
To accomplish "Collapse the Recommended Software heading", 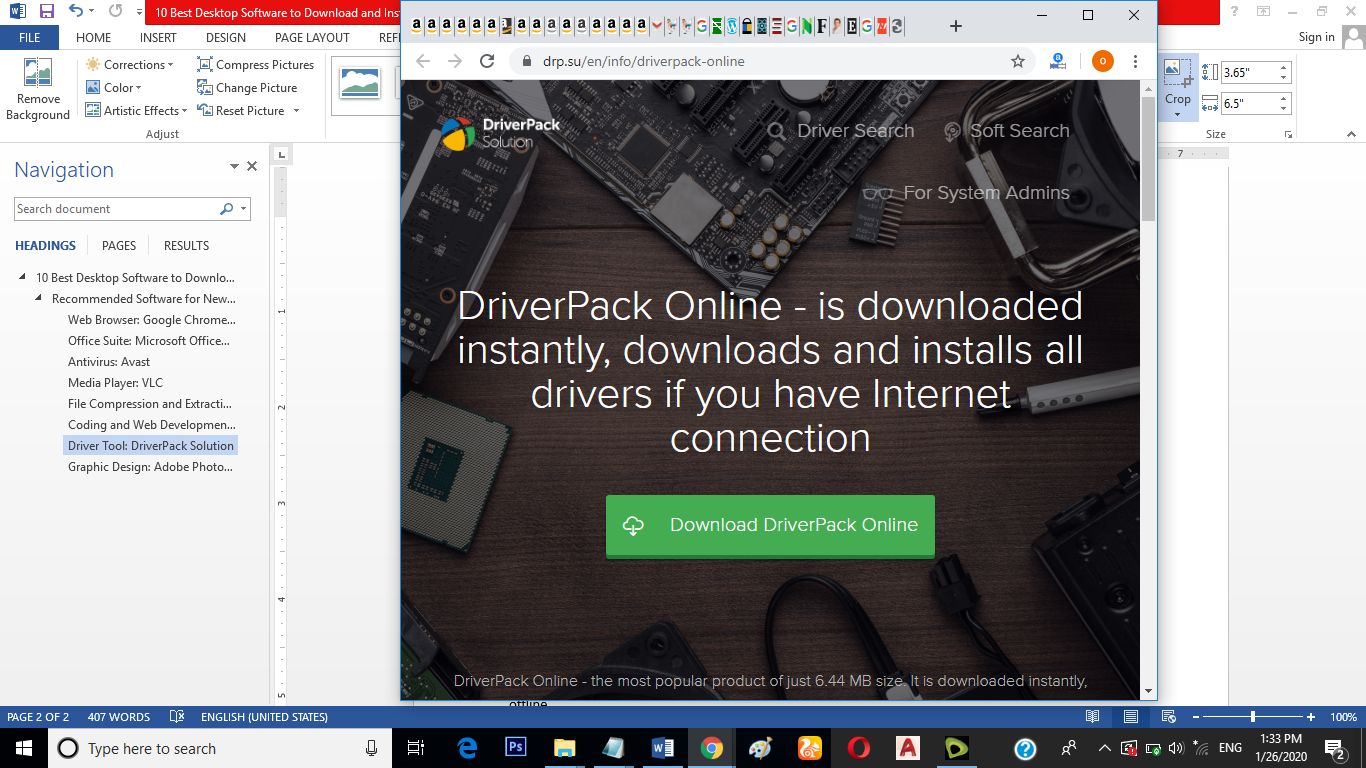I will tap(39, 299).
